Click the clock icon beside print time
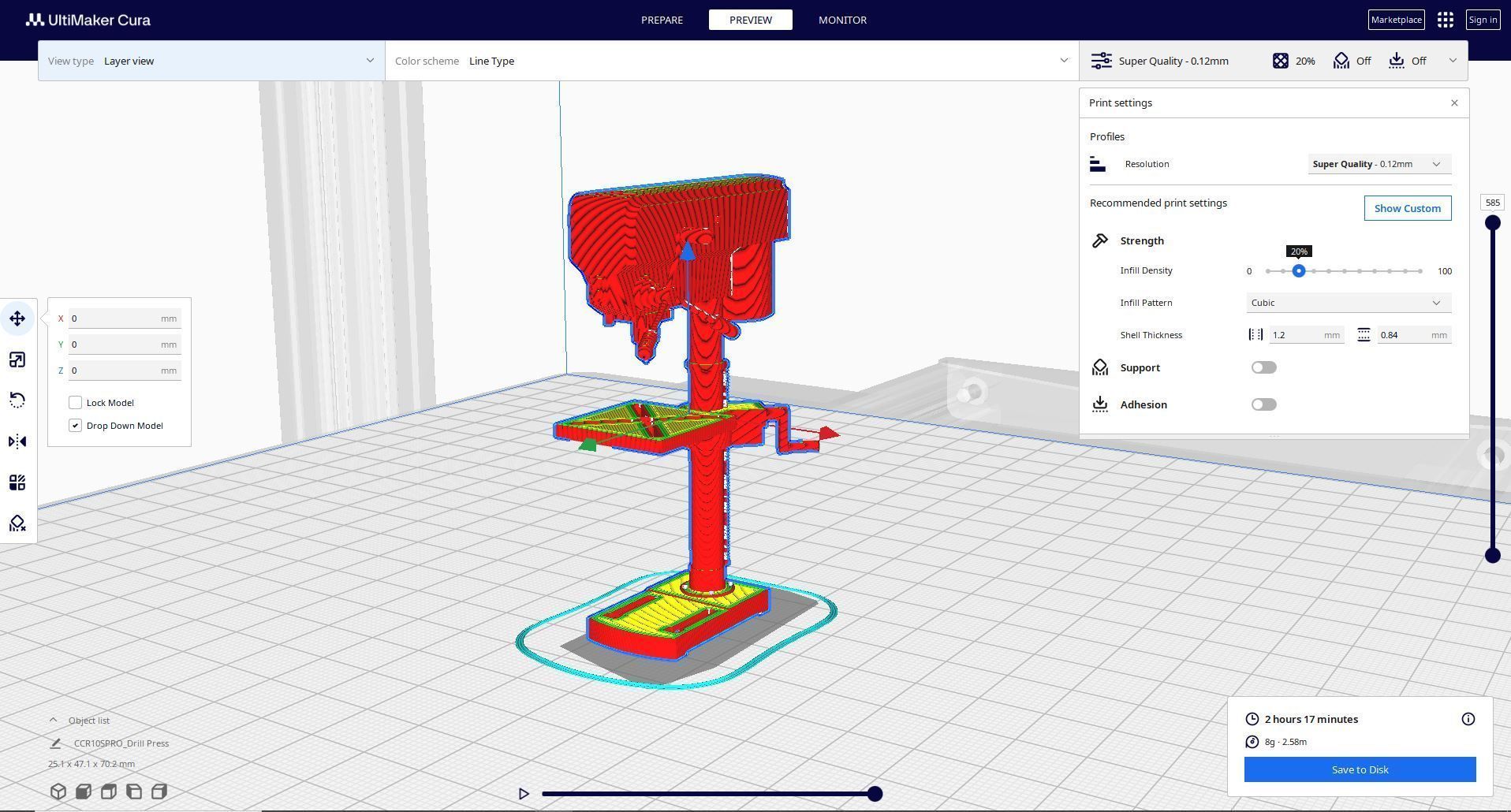1511x812 pixels. pos(1252,719)
